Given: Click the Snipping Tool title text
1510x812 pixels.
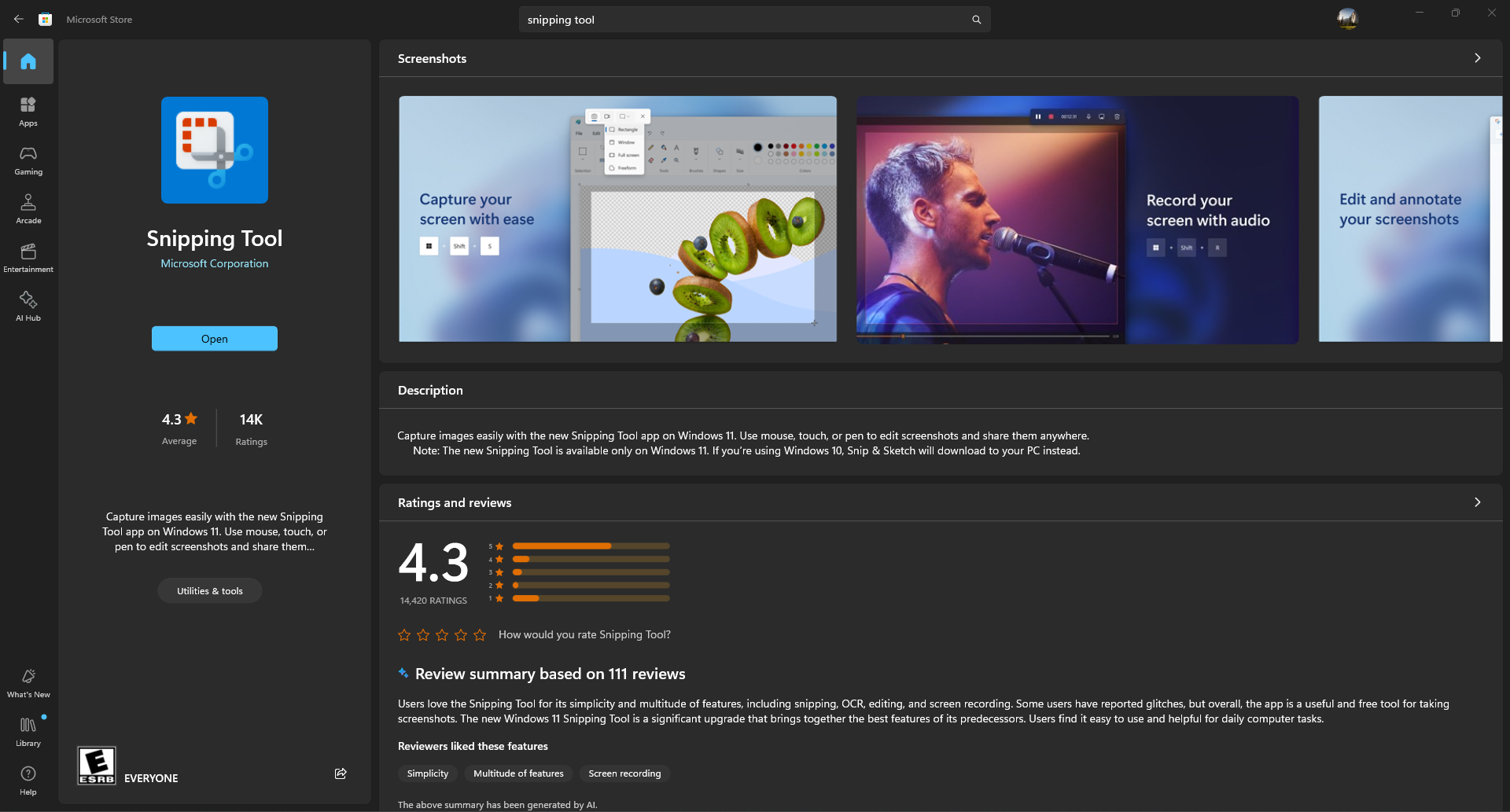Looking at the screenshot, I should (215, 238).
